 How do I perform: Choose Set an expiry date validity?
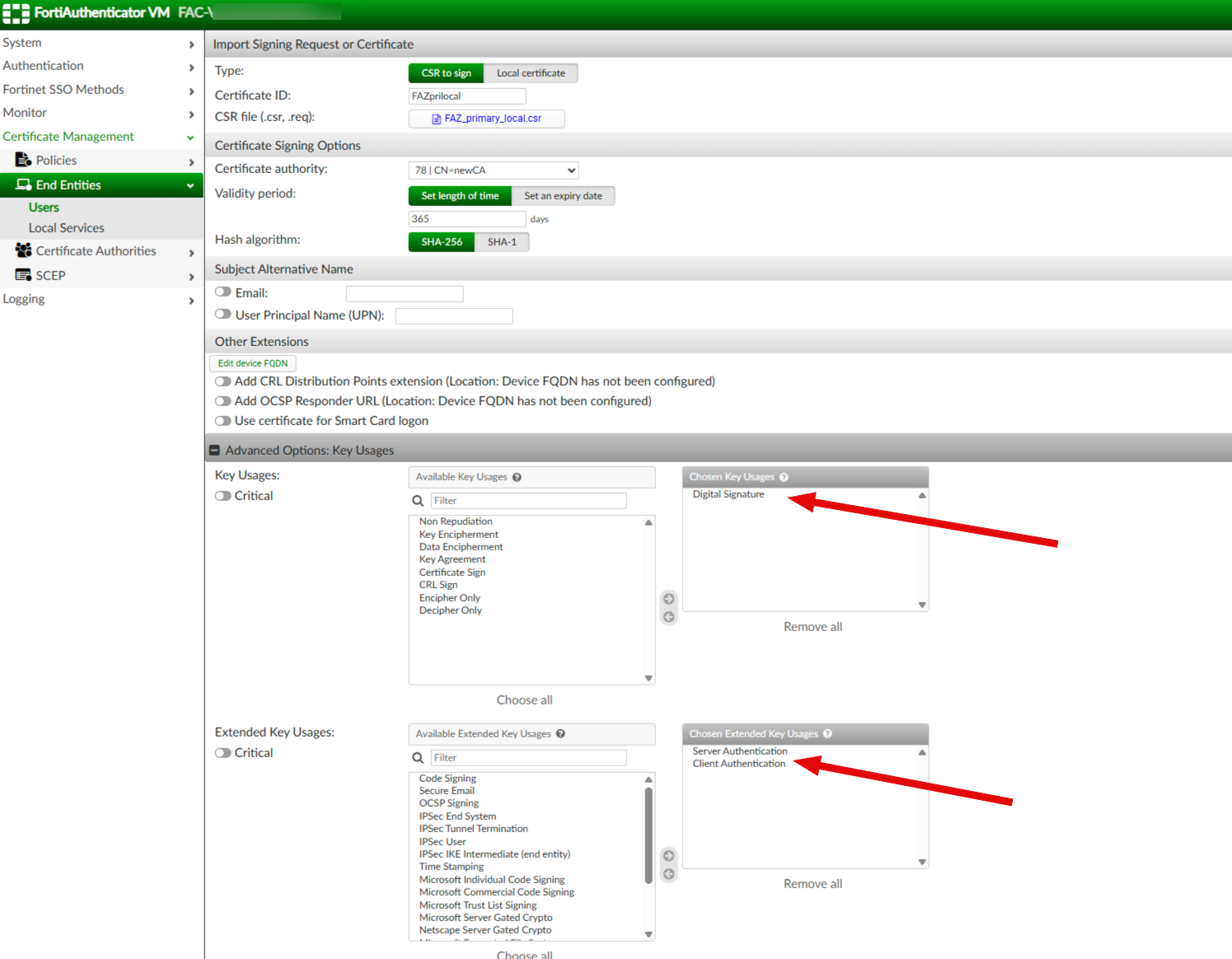[563, 196]
